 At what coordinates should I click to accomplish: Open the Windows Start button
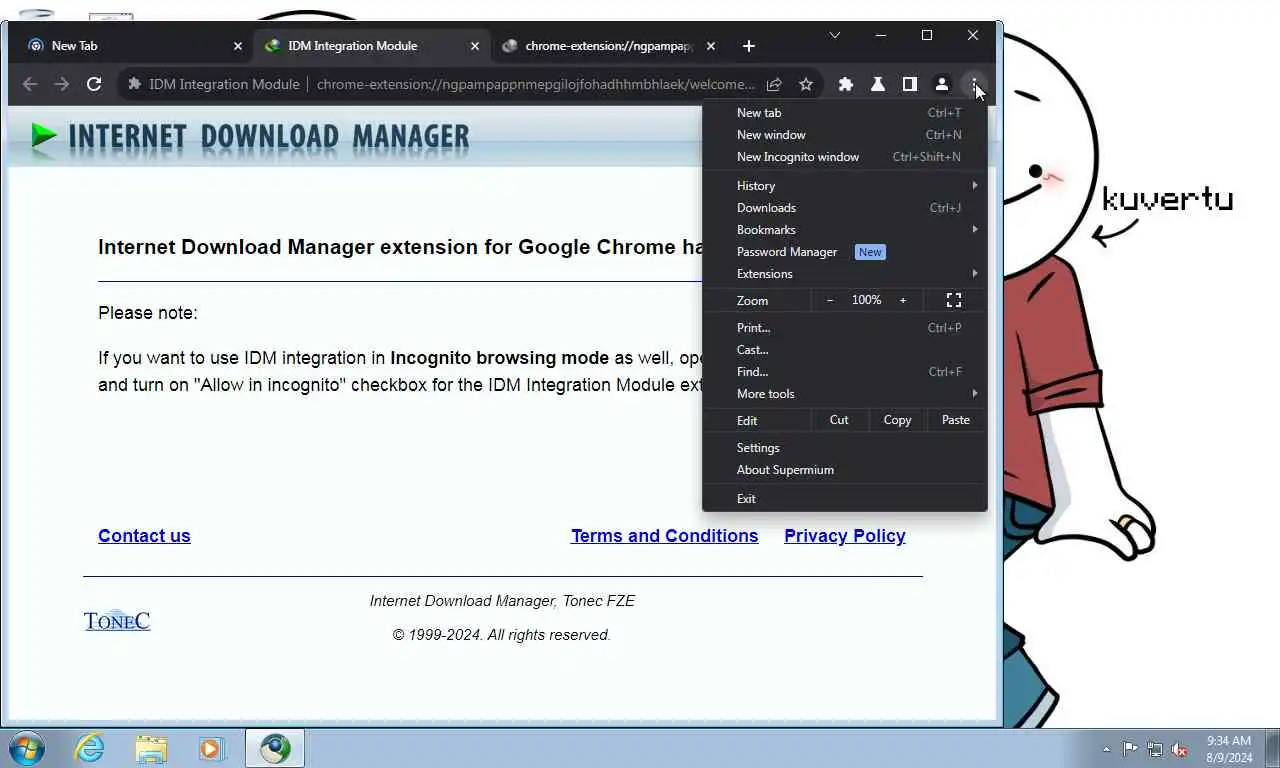click(26, 748)
